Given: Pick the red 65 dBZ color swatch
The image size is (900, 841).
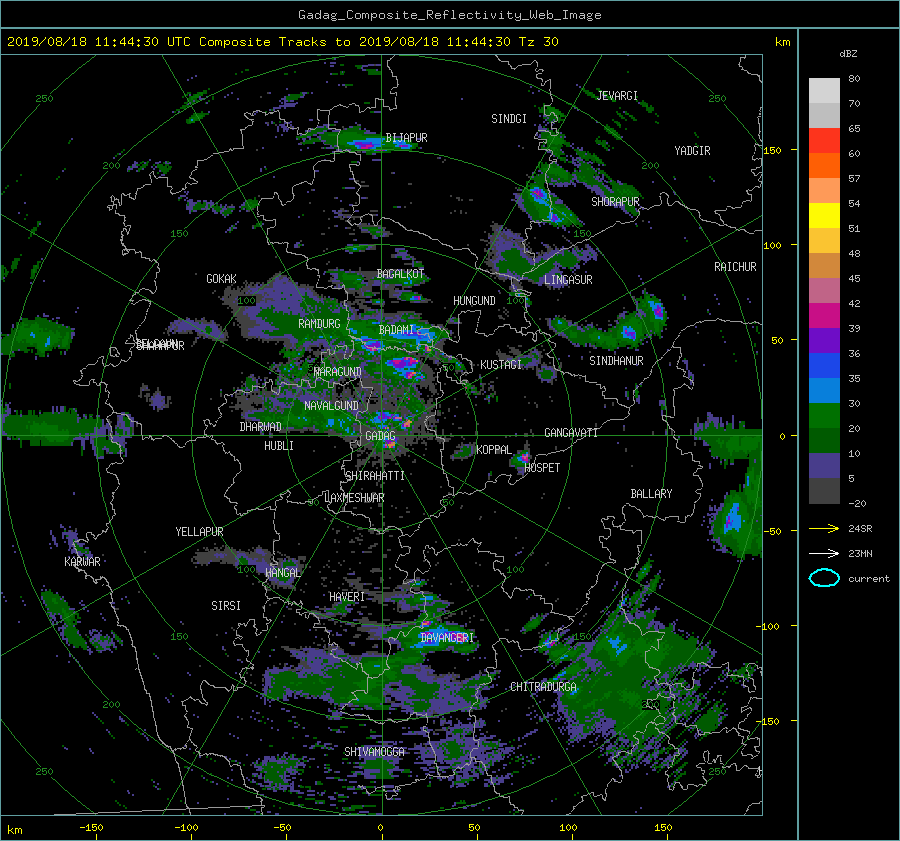Looking at the screenshot, I should (x=824, y=140).
